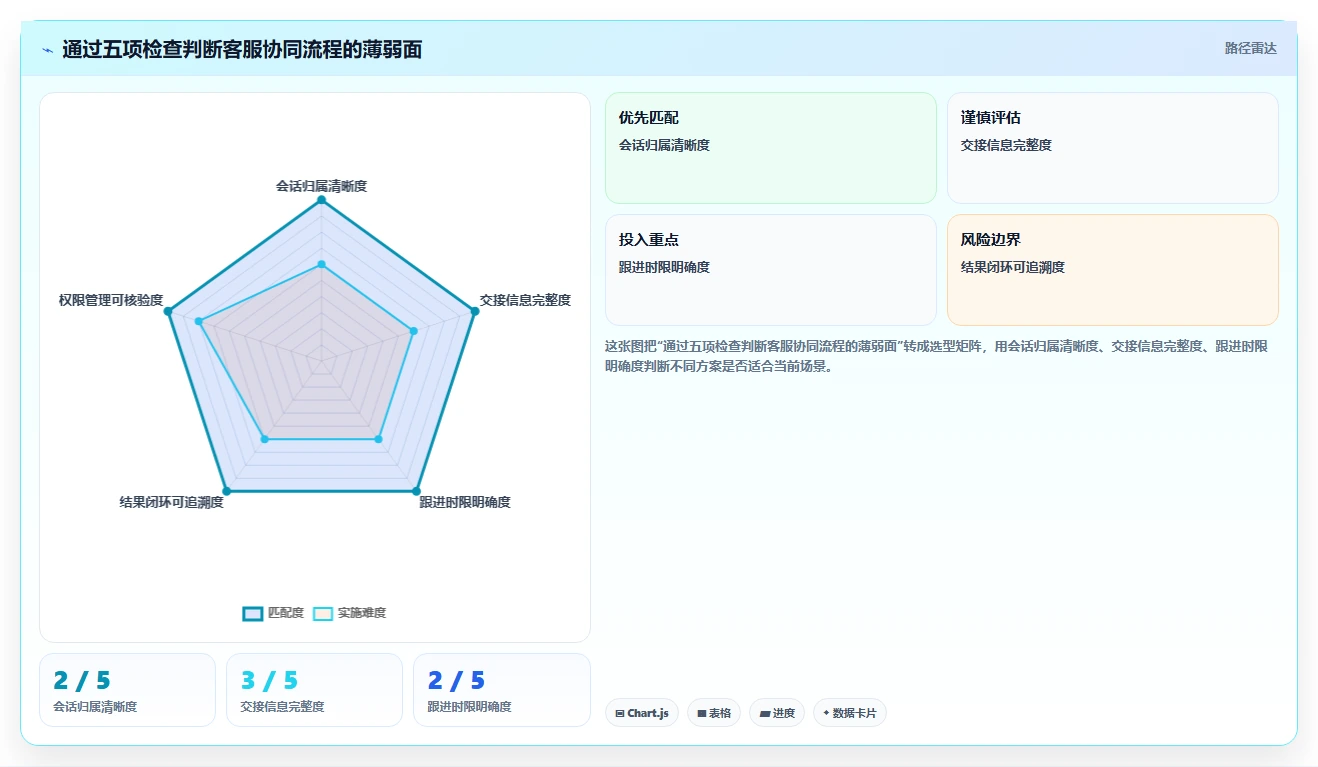Screen dimensions: 1318x767
Task: Open the 优先匹配 card
Action: tap(771, 148)
